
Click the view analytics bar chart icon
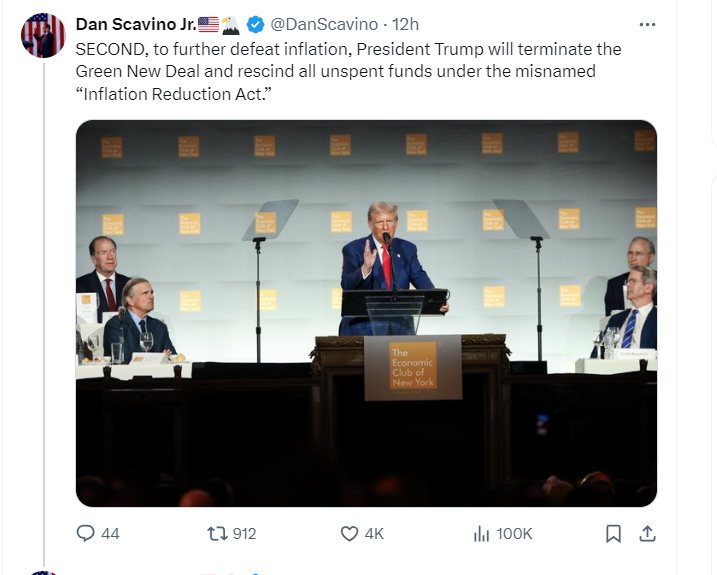(x=481, y=534)
